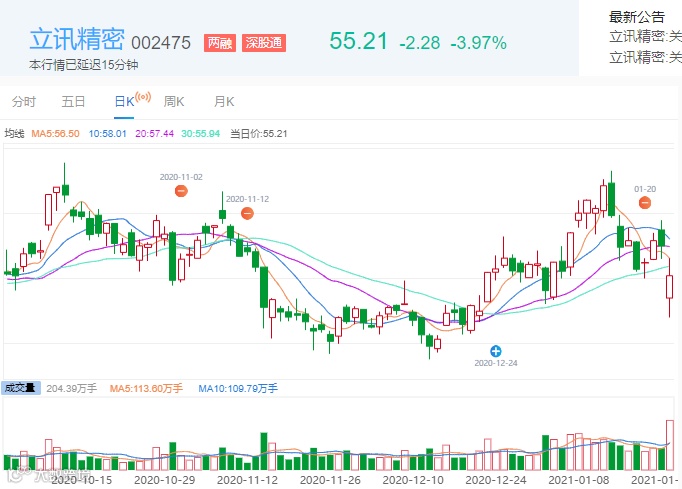Click the MA10:109.79万手 volume label
This screenshot has height=489, width=682.
(x=238, y=388)
